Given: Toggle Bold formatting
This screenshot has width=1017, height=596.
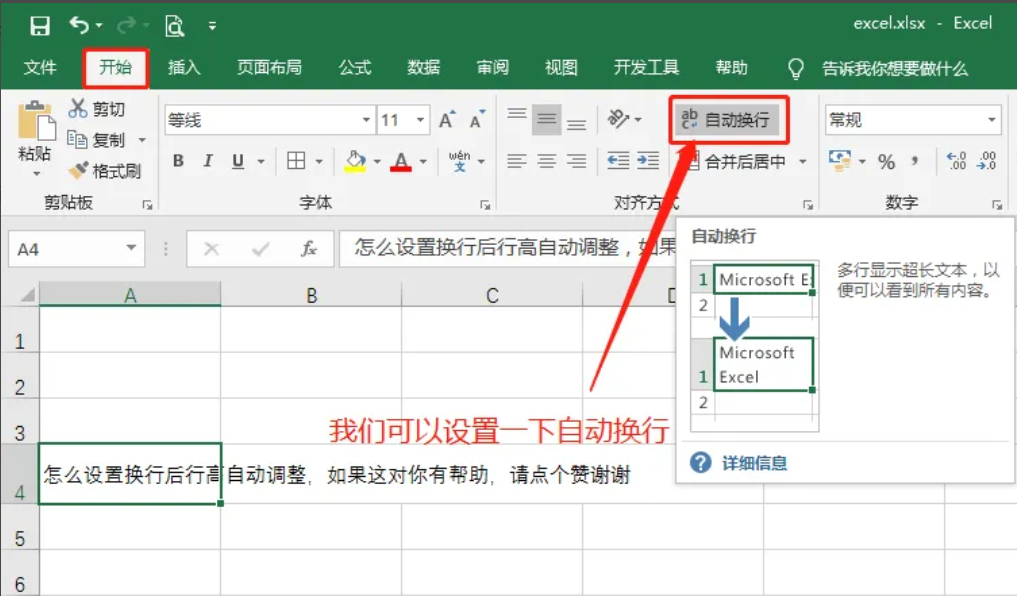Looking at the screenshot, I should [x=178, y=161].
